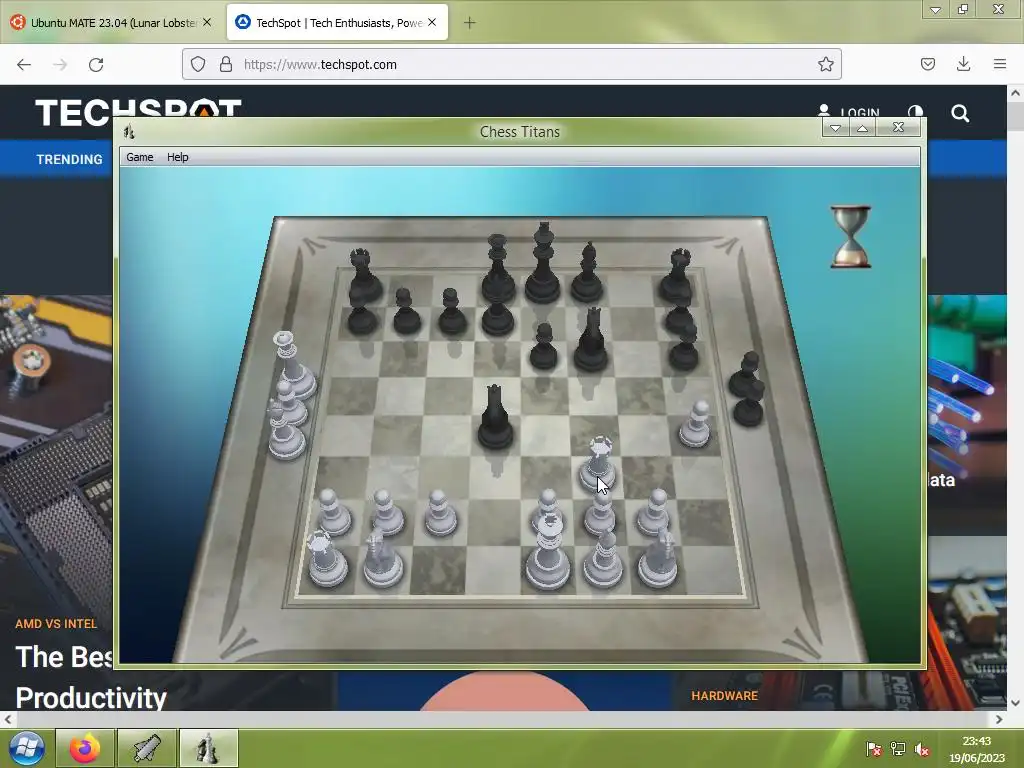Viewport: 1024px width, 768px height.
Task: Open the Firefox hamburger menu
Action: tap(1000, 64)
